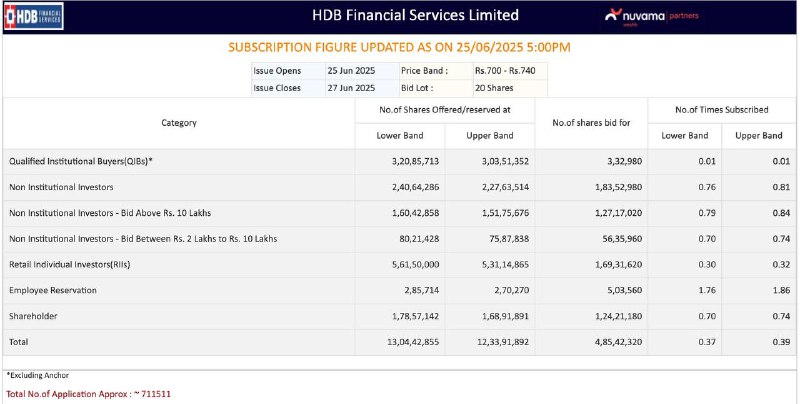Click the Total No.of Application Approx line

(x=88, y=394)
